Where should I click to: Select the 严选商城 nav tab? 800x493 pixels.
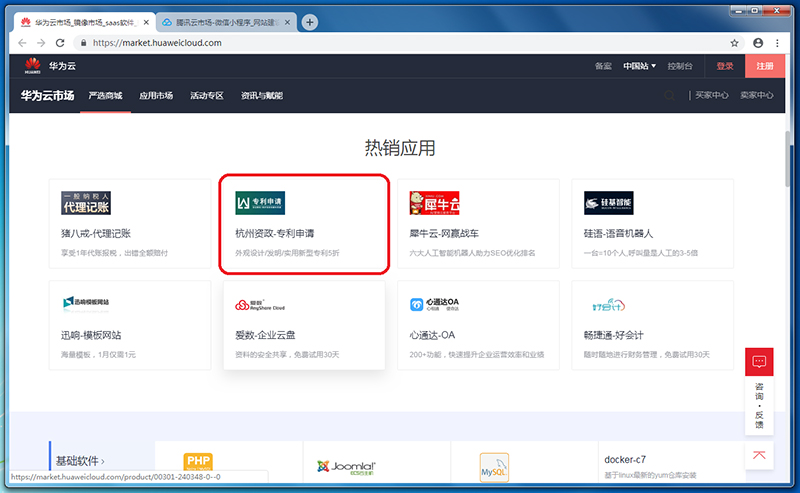[105, 95]
